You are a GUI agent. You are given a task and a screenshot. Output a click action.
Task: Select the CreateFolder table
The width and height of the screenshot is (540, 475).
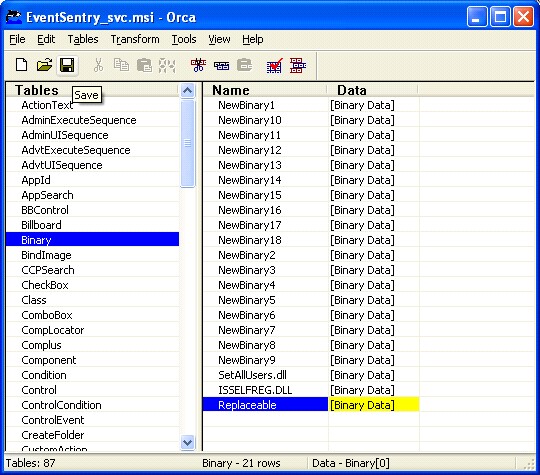[53, 435]
